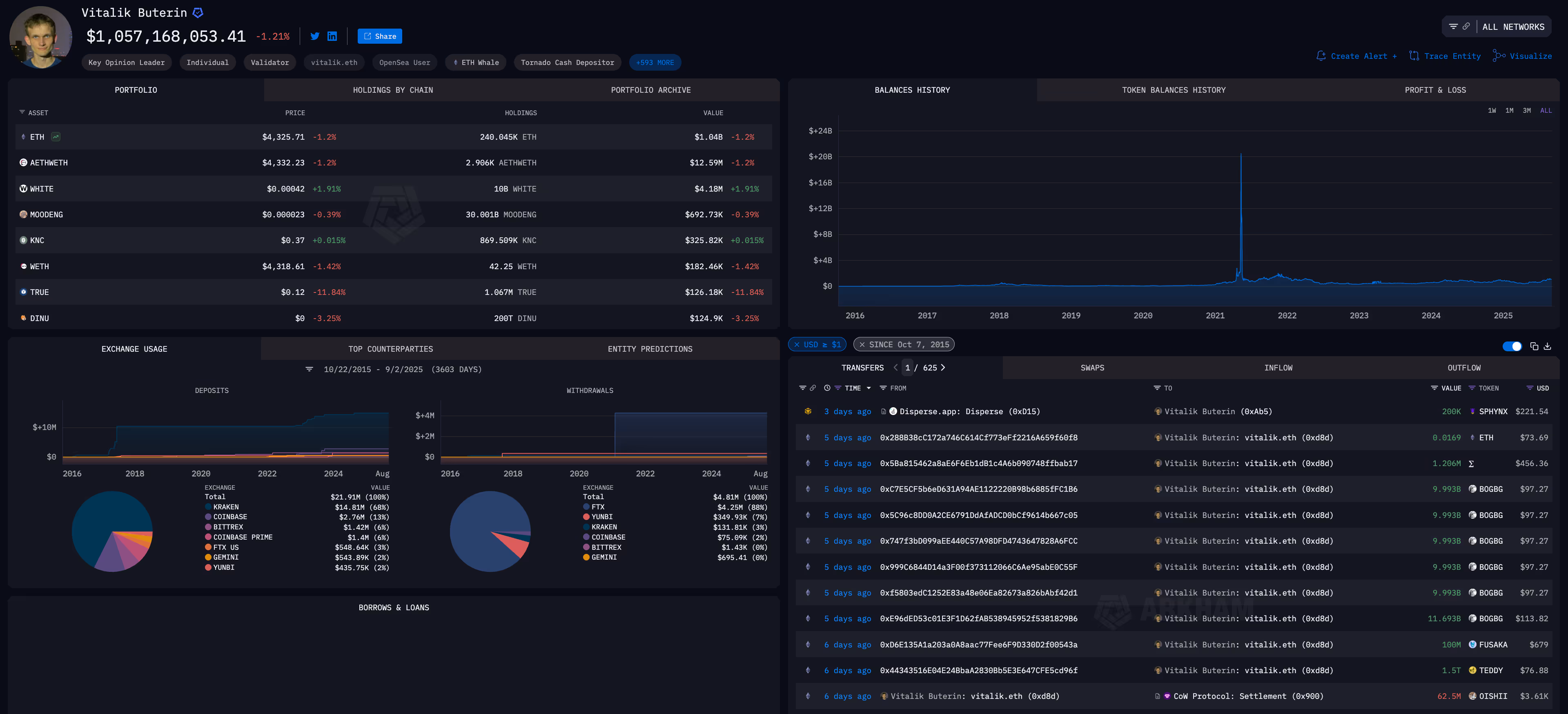Click the exchange usage date filter icon
Viewport: 1568px width, 714px height.
click(309, 370)
